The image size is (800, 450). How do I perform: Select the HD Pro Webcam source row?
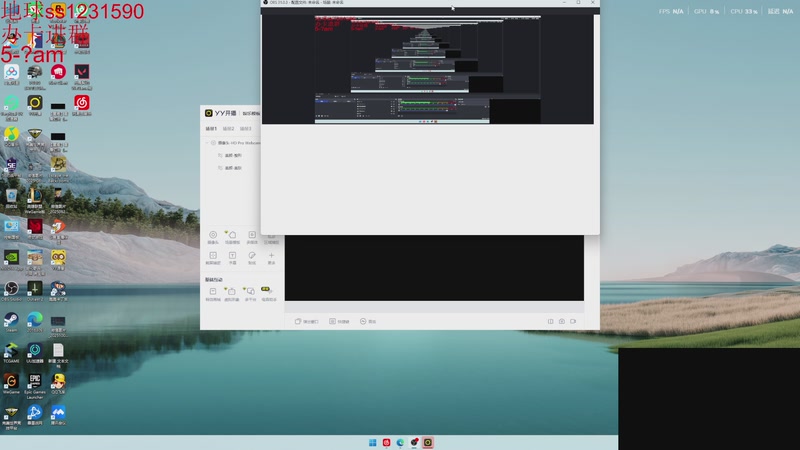233,143
